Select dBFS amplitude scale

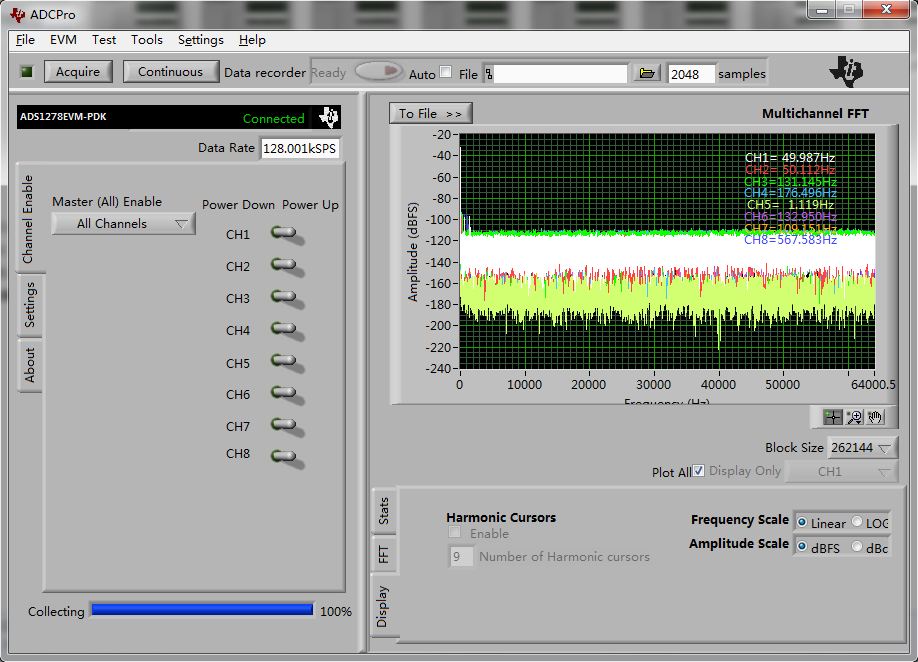click(x=802, y=547)
